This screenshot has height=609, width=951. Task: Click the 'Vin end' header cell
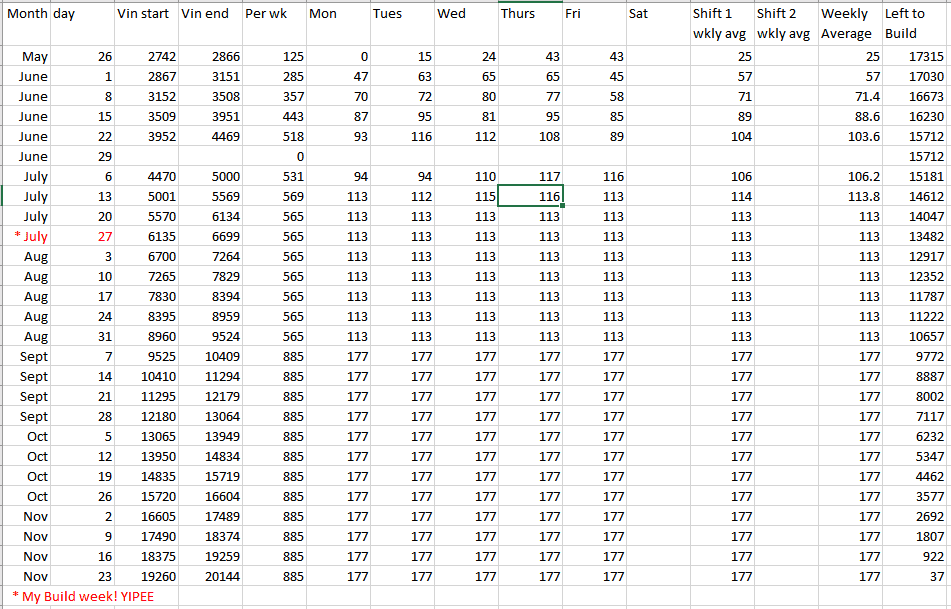pyautogui.click(x=210, y=15)
